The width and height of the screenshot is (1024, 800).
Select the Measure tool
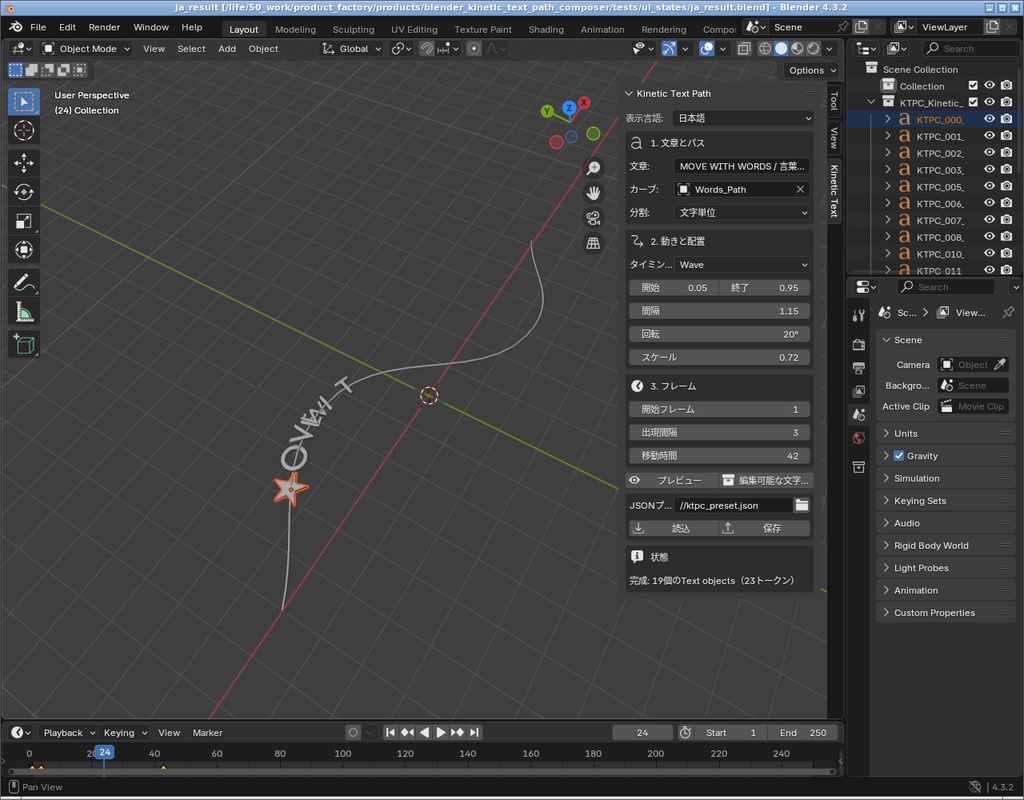24,312
